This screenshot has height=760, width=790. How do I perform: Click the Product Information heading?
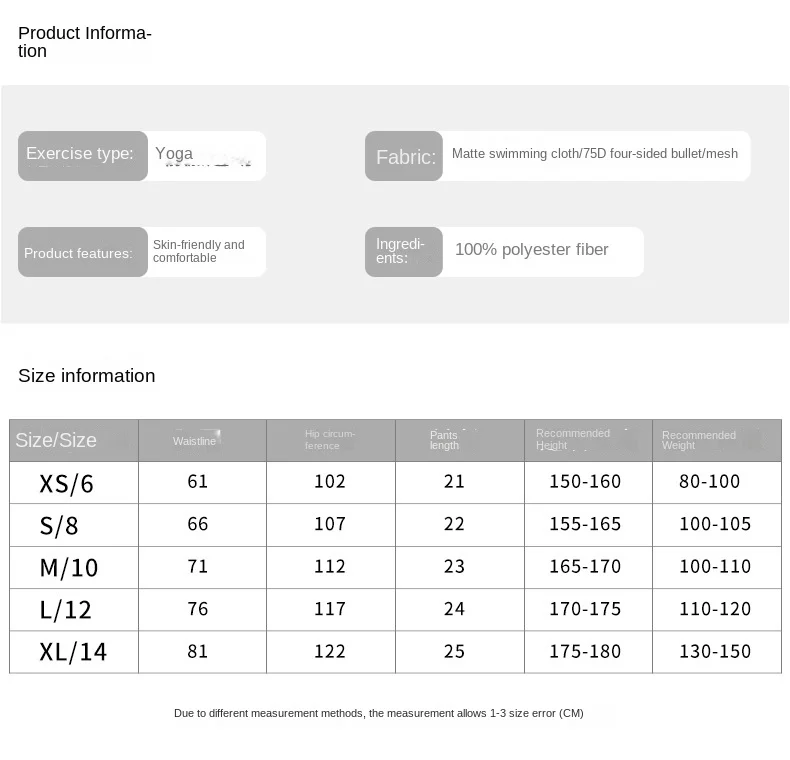pyautogui.click(x=84, y=42)
